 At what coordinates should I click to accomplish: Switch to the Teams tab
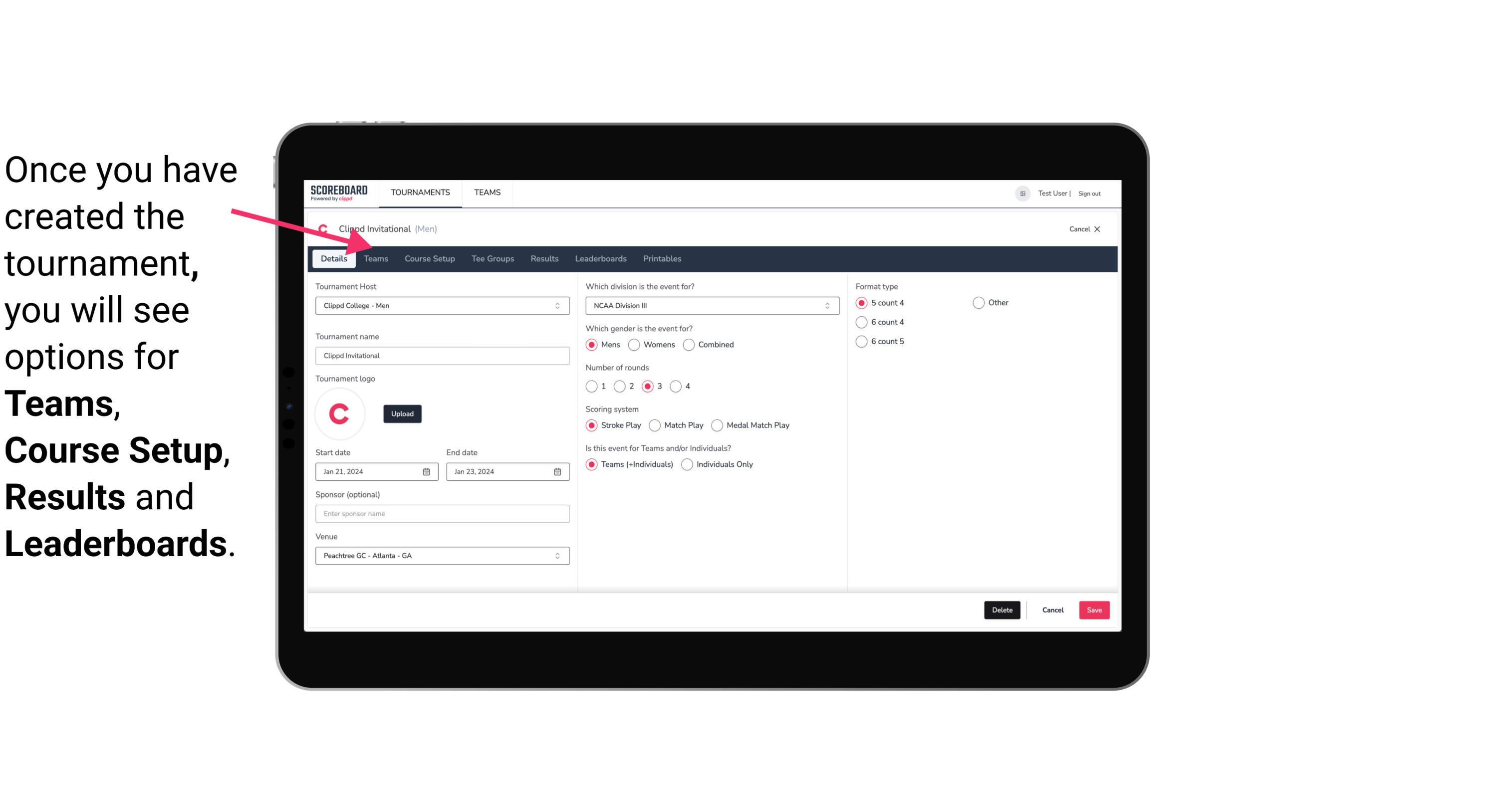coord(376,259)
